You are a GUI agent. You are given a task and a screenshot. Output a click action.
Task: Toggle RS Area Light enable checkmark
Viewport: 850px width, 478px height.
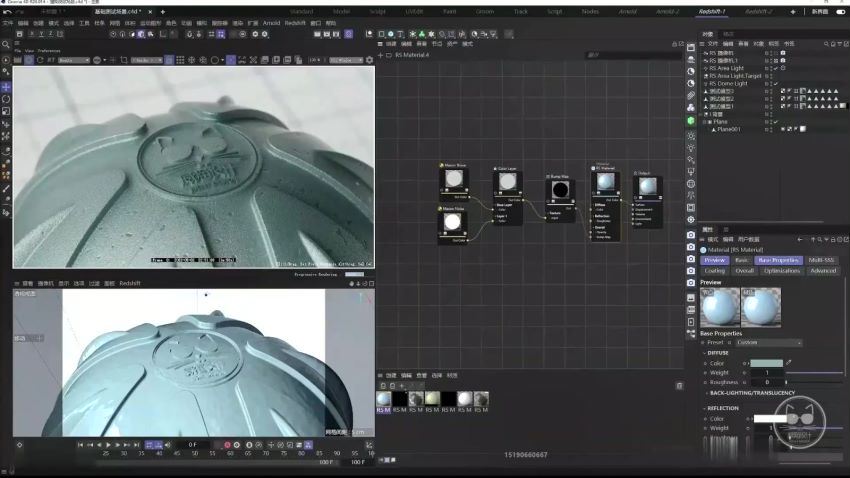pyautogui.click(x=776, y=68)
